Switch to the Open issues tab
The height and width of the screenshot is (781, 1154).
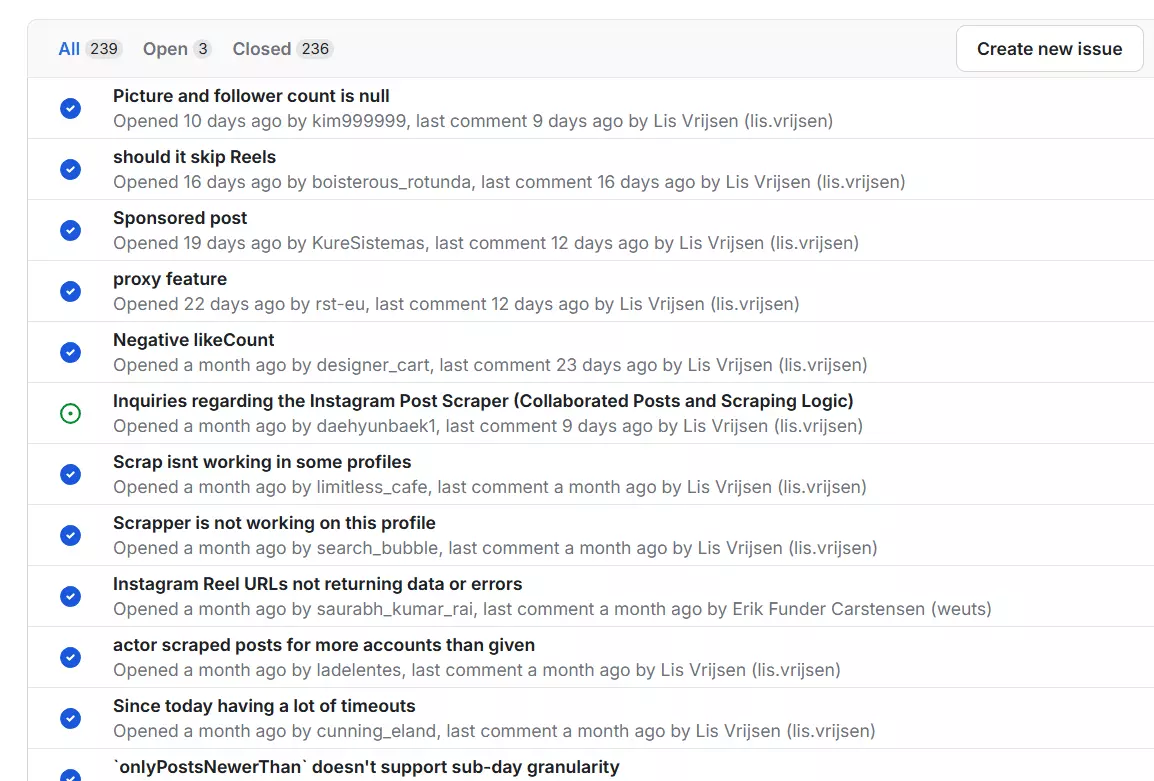pyautogui.click(x=176, y=49)
